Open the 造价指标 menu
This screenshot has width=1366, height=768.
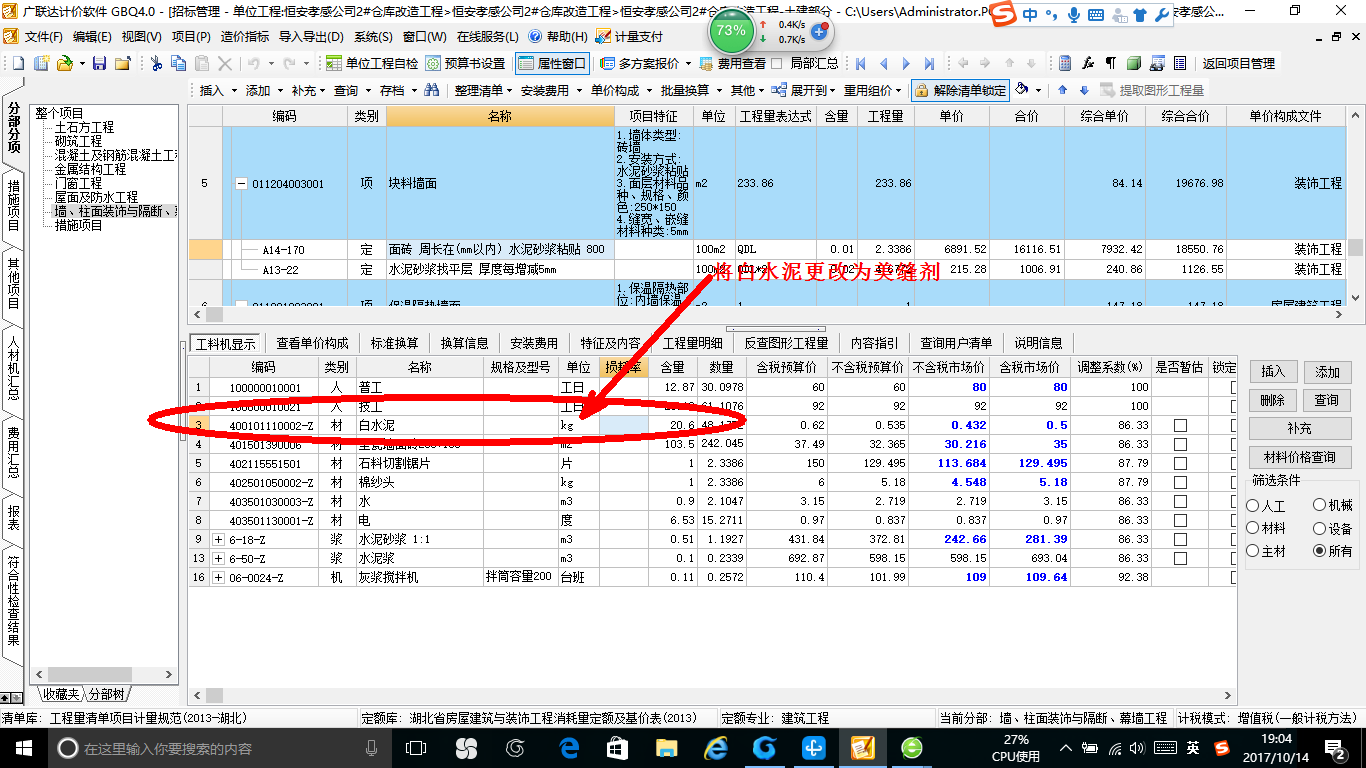coord(245,37)
